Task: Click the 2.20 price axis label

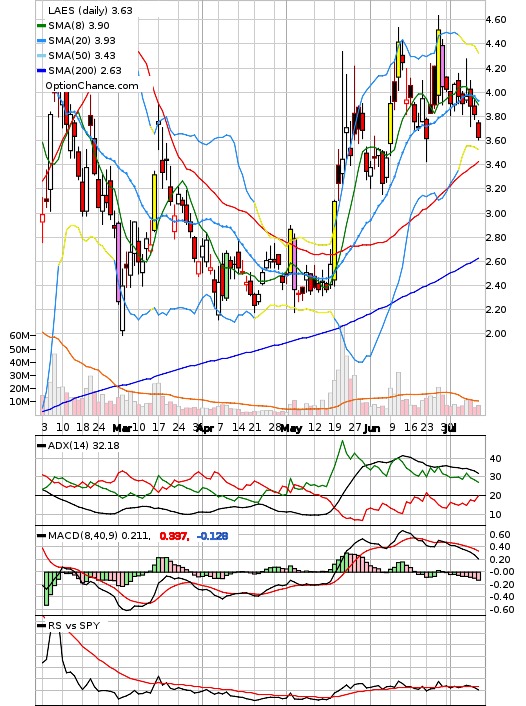Action: click(x=495, y=309)
